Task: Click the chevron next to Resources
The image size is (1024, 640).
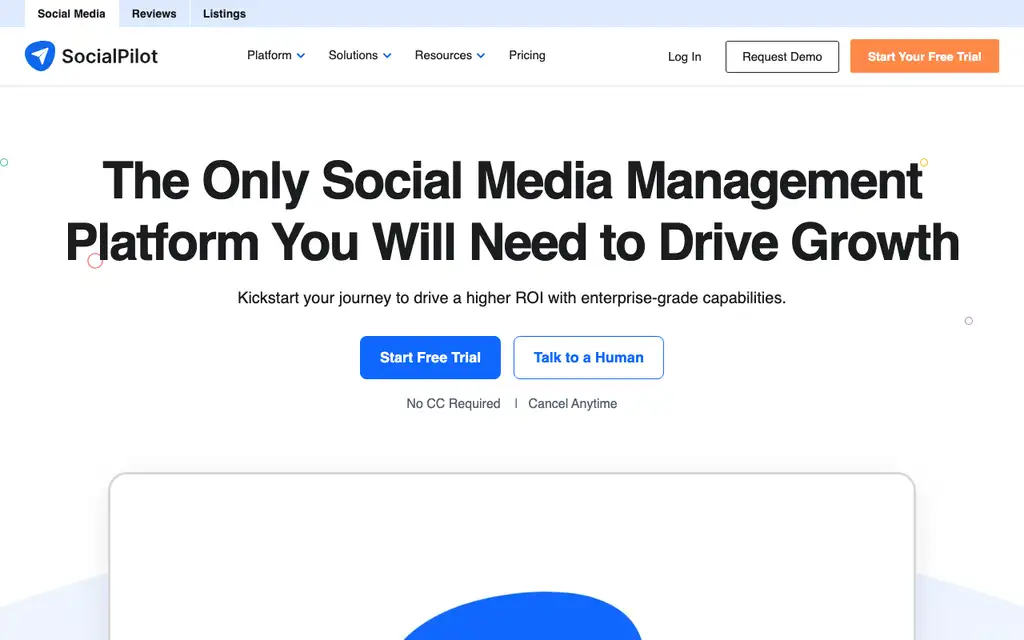Action: click(x=481, y=56)
